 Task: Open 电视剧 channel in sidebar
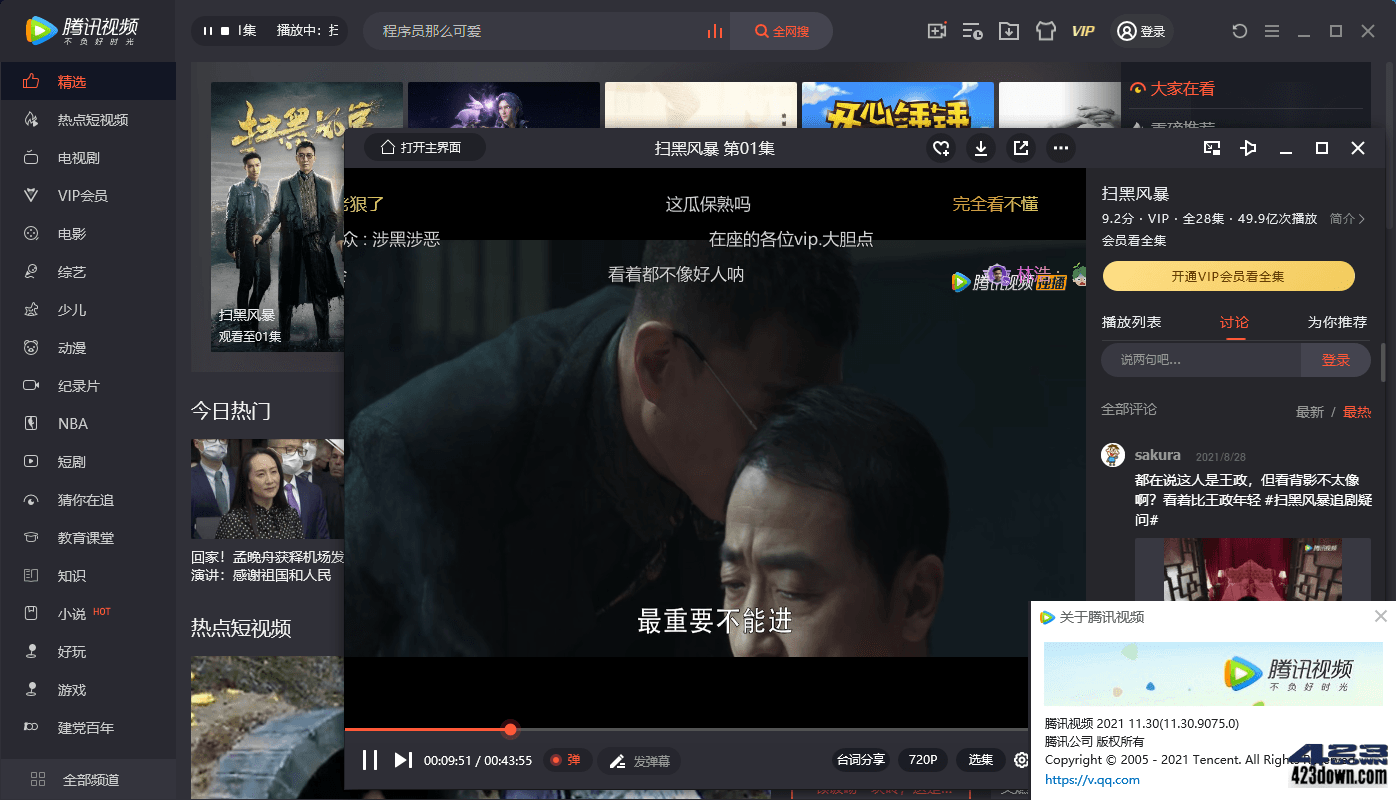click(x=88, y=158)
